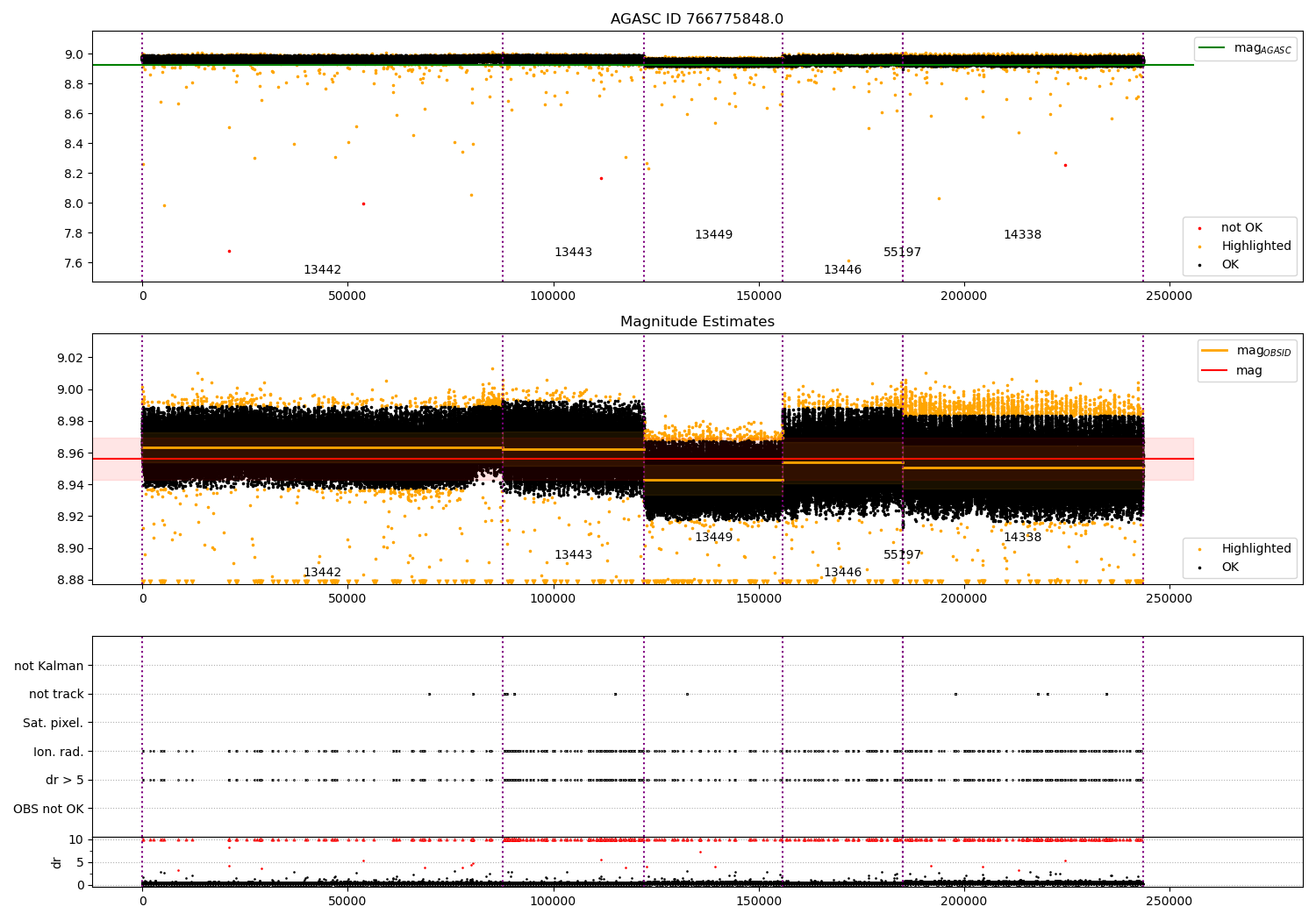This screenshot has height=921, width=1316.
Task: Click the 13446 label in middle plot
Action: (x=842, y=573)
